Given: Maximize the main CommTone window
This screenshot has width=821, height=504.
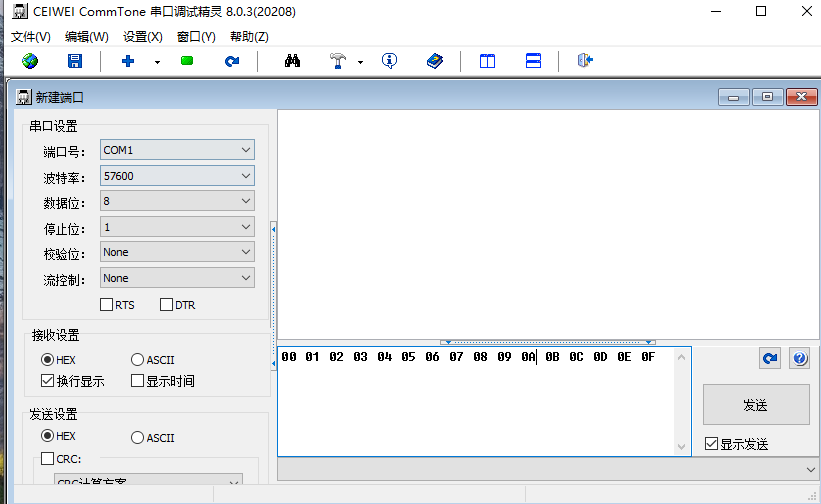Looking at the screenshot, I should coord(761,11).
